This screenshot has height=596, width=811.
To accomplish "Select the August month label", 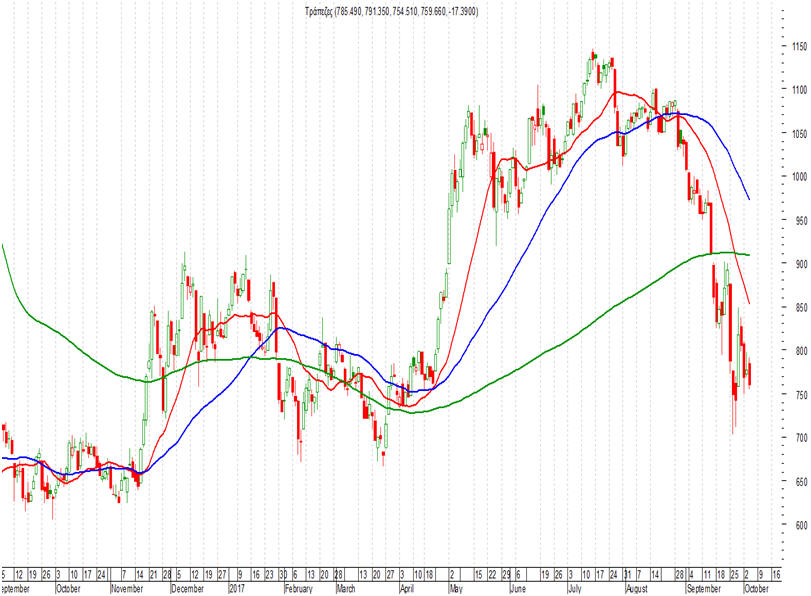I will point(637,589).
